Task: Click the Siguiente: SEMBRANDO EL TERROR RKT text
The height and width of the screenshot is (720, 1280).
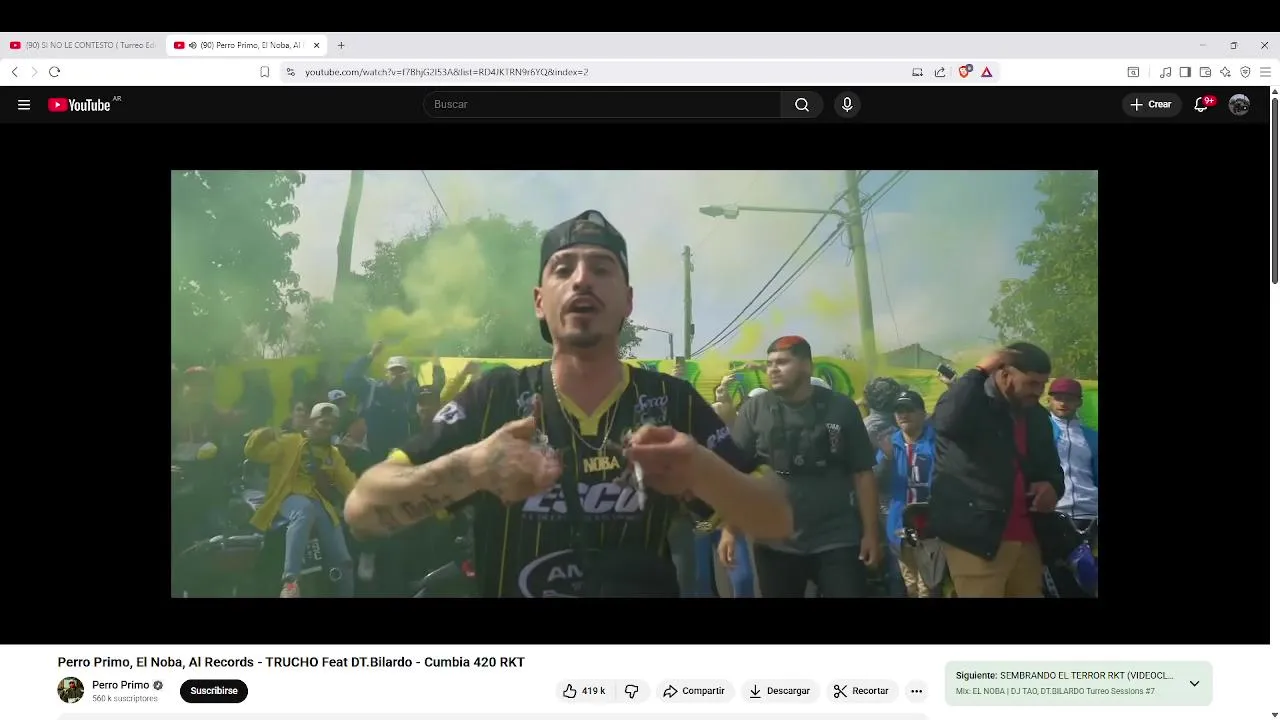Action: pyautogui.click(x=1064, y=676)
